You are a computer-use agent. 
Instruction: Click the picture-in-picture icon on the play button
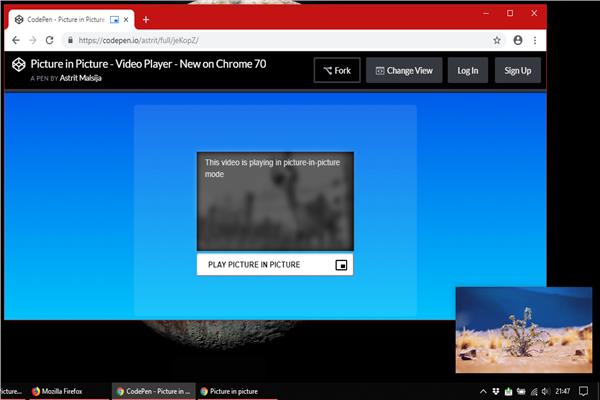tap(341, 265)
